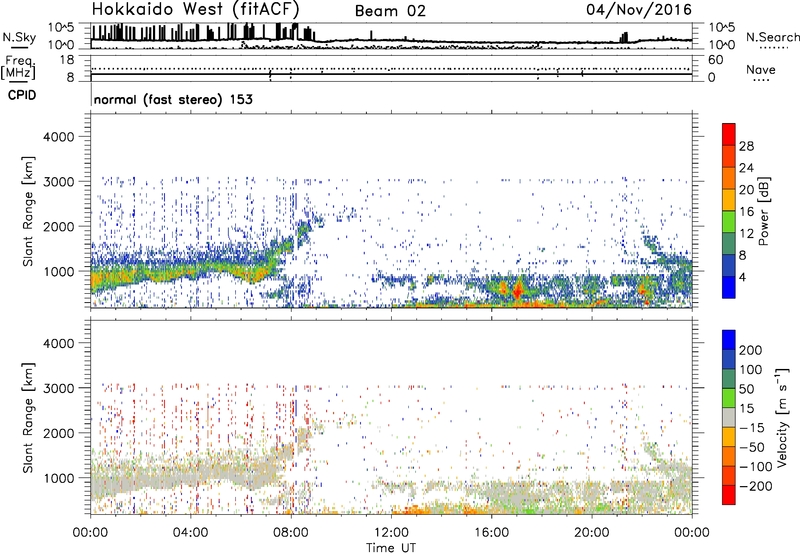800x554 pixels.
Task: Click the 'Slant Range [km]' label of the velocity panel
Action: coord(28,418)
